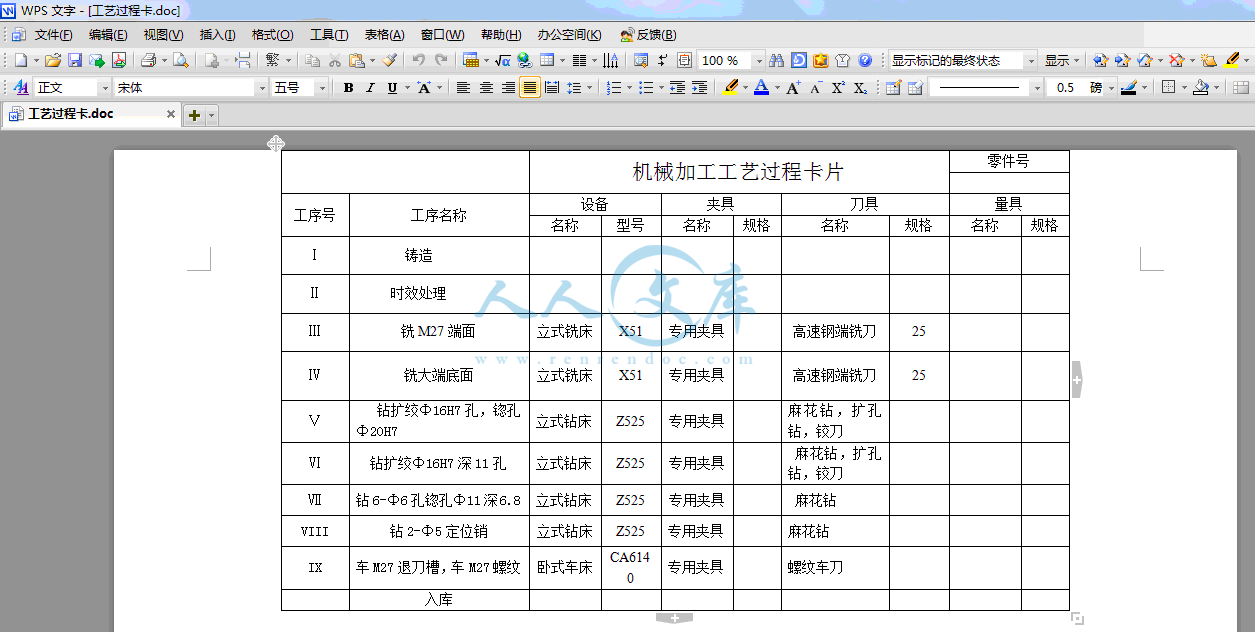The width and height of the screenshot is (1255, 632).
Task: Decrease font size with the A minus icon
Action: (x=816, y=88)
